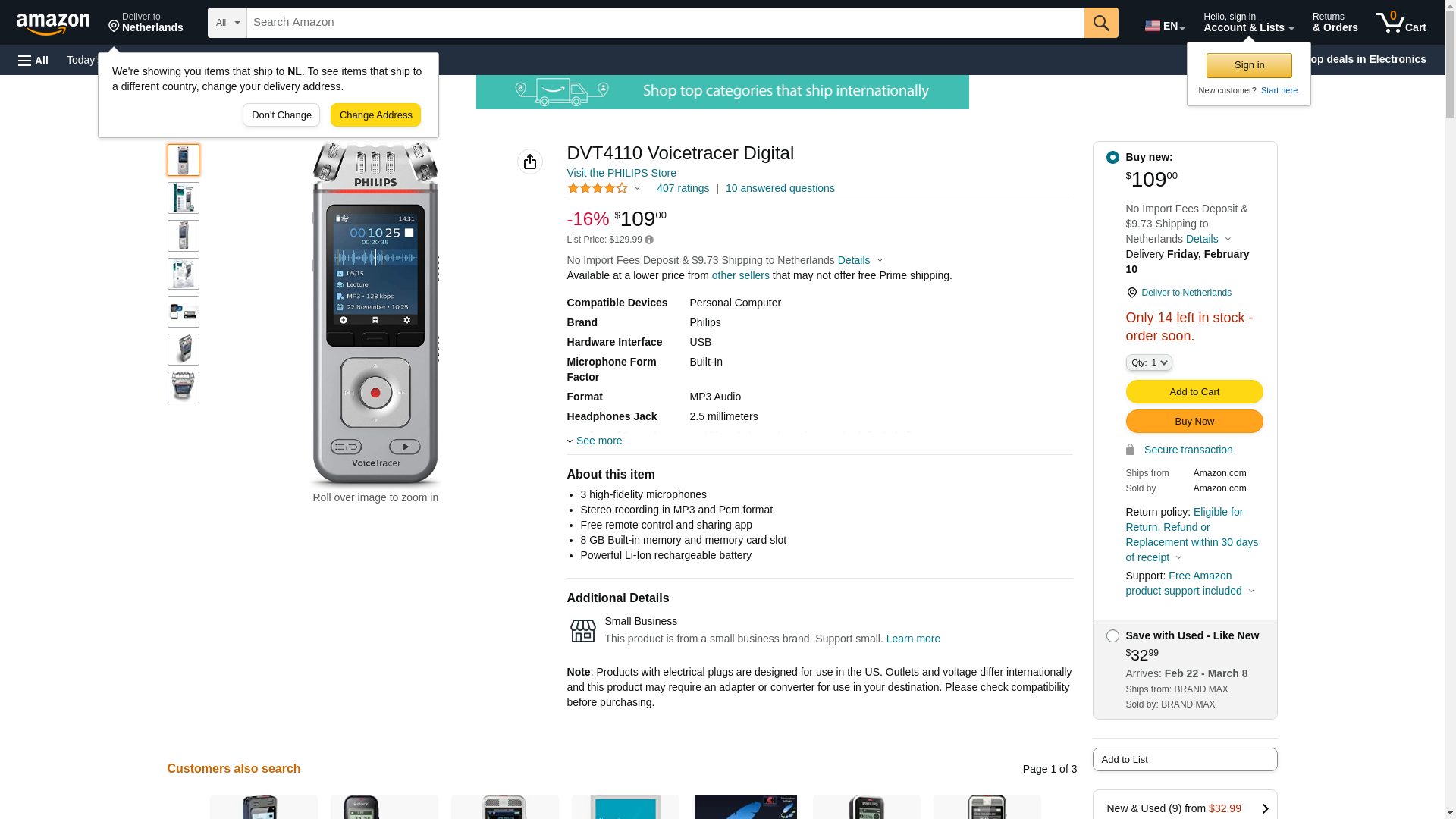Click the Add to Cart button

(1194, 392)
